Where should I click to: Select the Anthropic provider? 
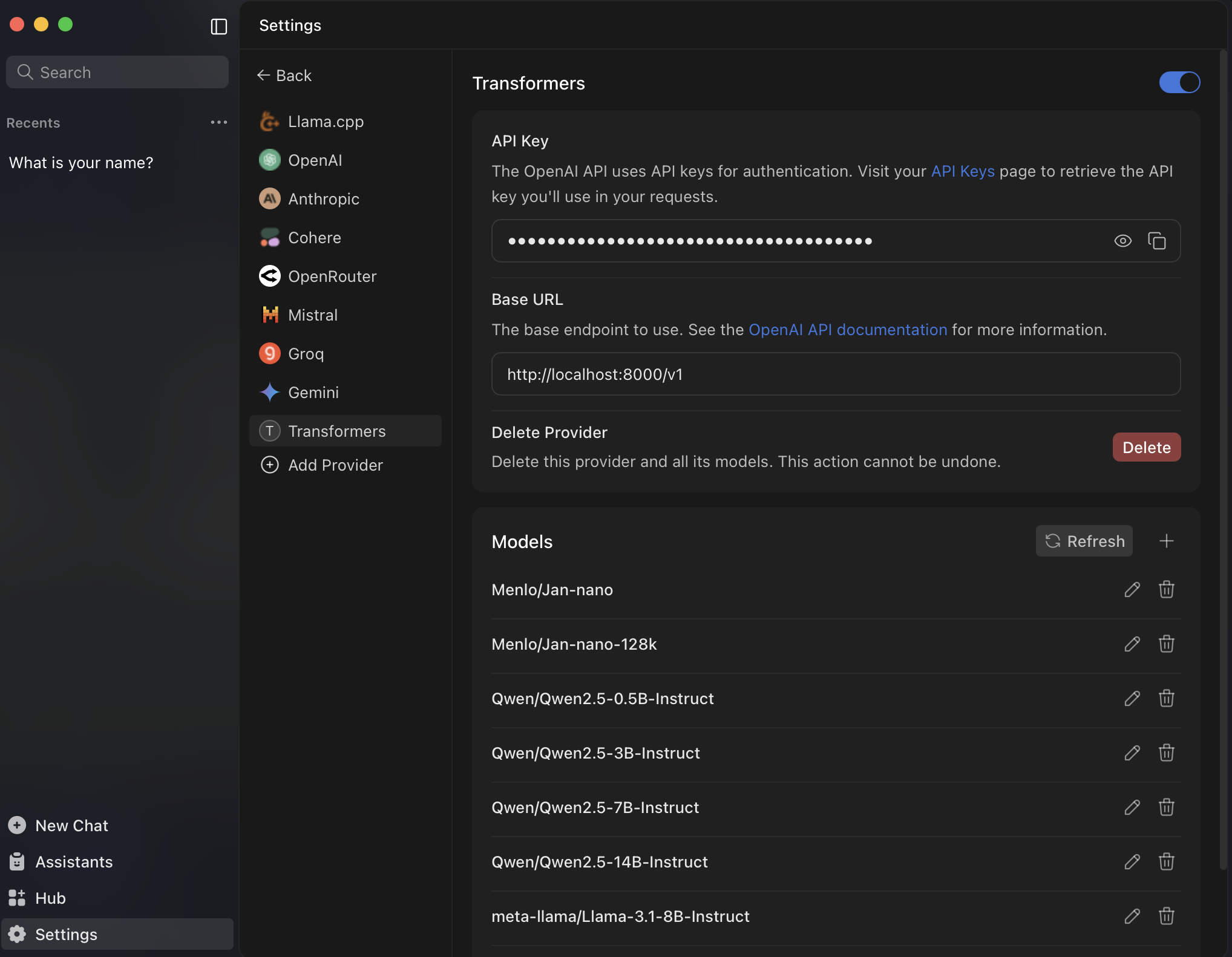point(323,198)
